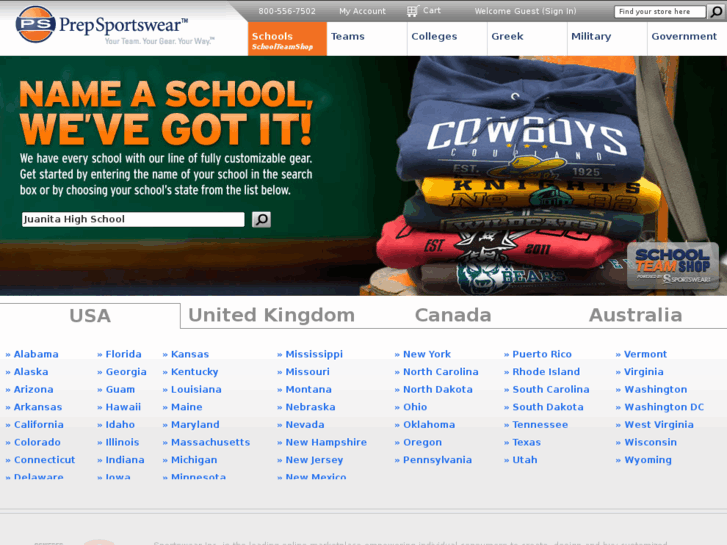Click the top store search magnifier button
The width and height of the screenshot is (727, 545).
point(716,12)
